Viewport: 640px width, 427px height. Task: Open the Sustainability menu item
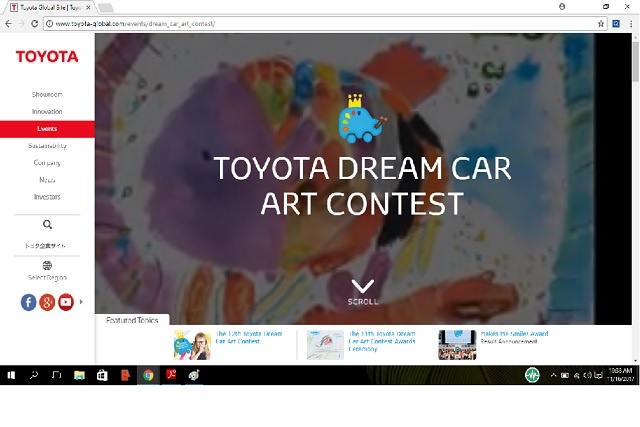47,146
